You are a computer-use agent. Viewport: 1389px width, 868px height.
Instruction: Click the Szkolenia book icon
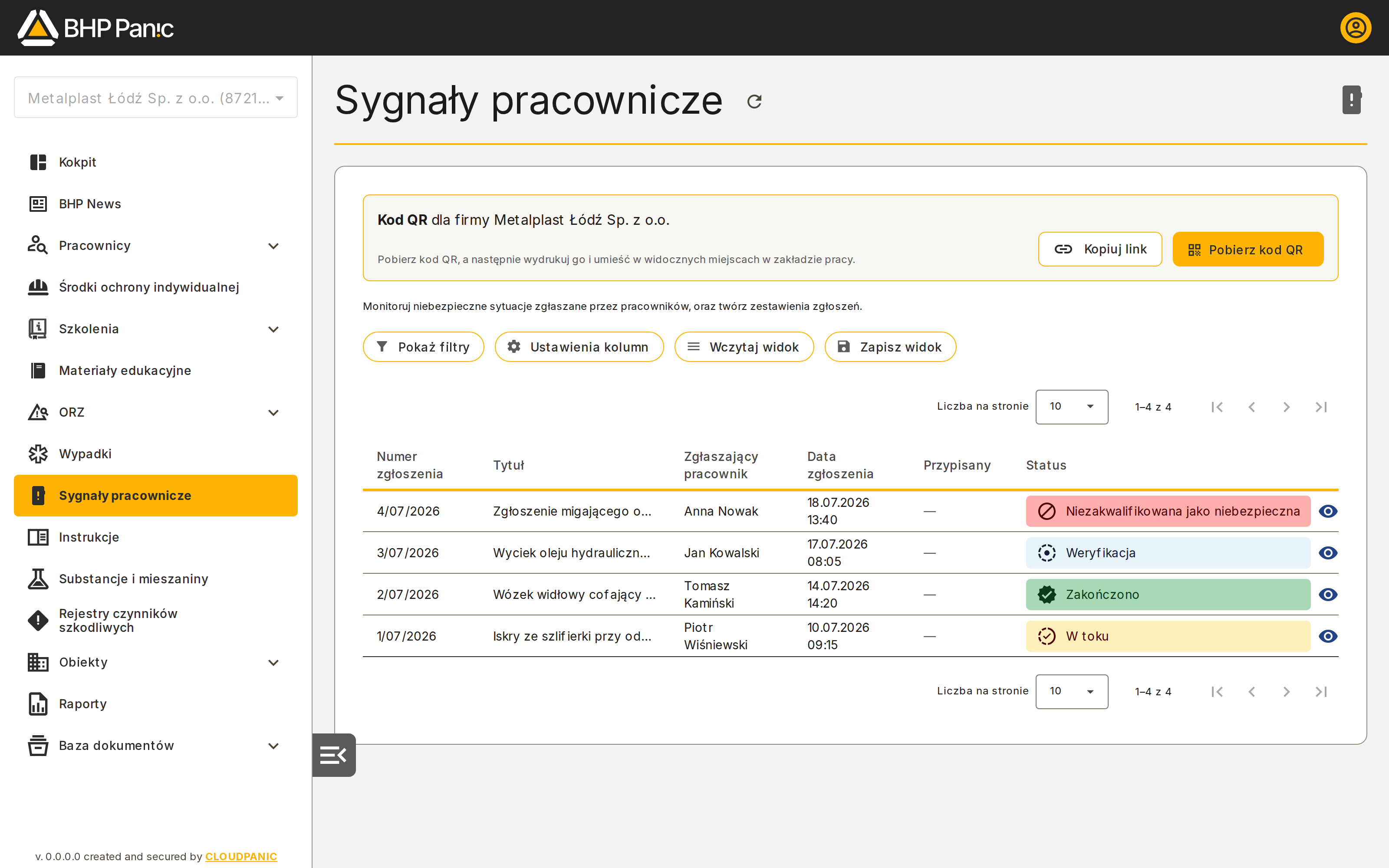coord(38,329)
